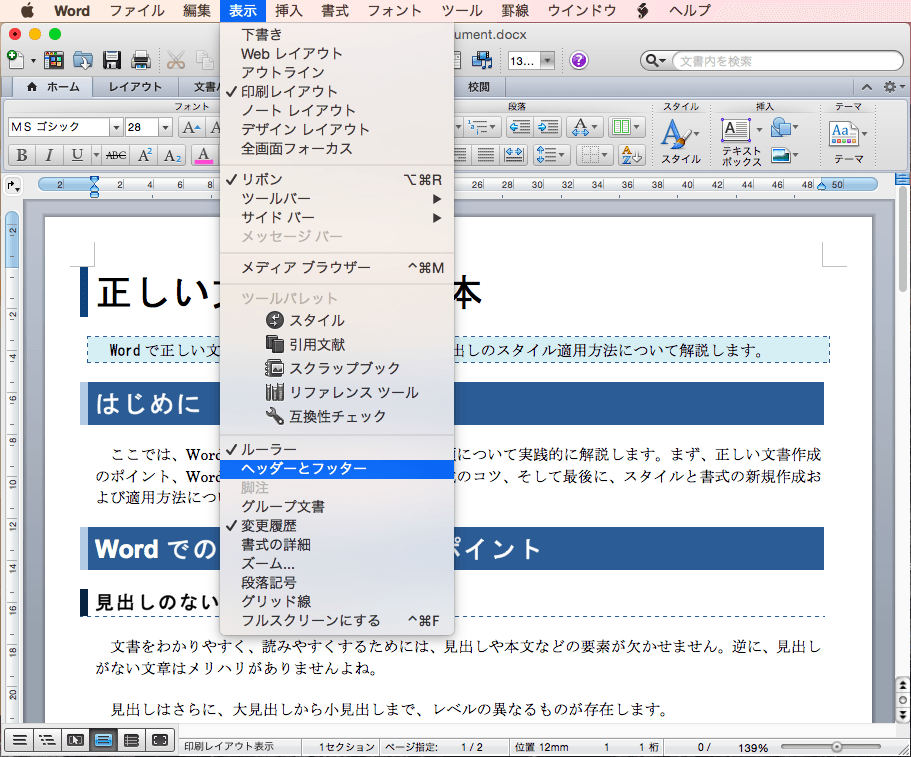Image resolution: width=911 pixels, height=757 pixels.
Task: Increase font size with A up icon
Action: click(191, 127)
